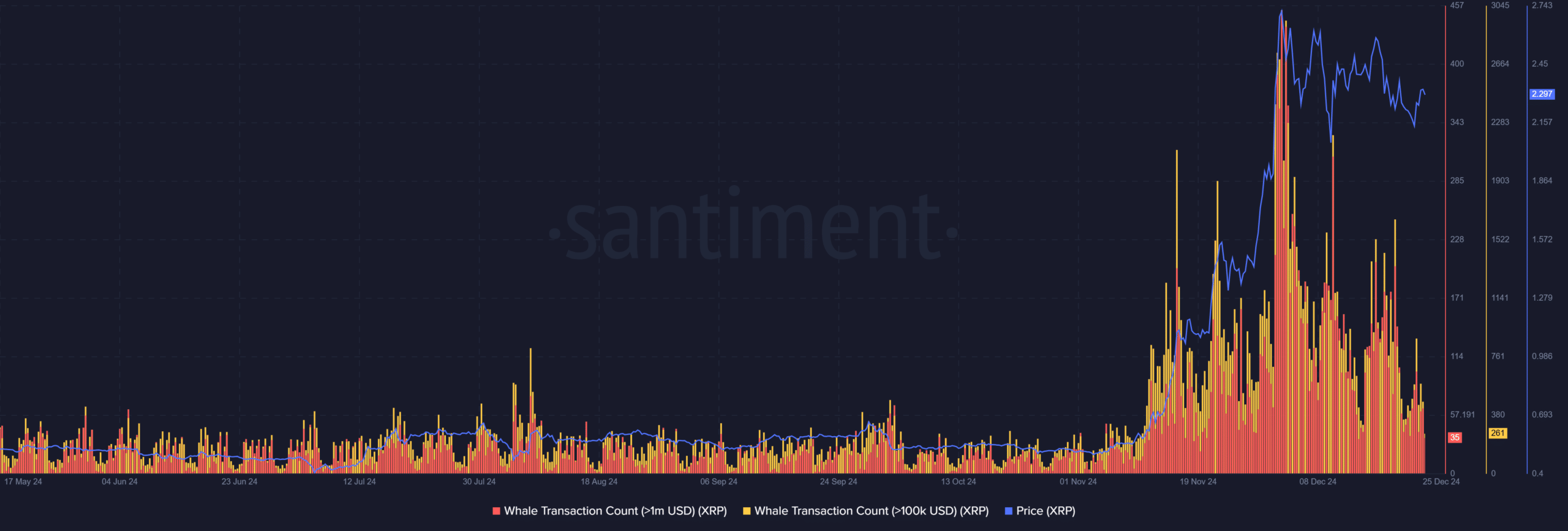The height and width of the screenshot is (531, 1568).
Task: Click the 343 axis value
Action: coord(1457,122)
